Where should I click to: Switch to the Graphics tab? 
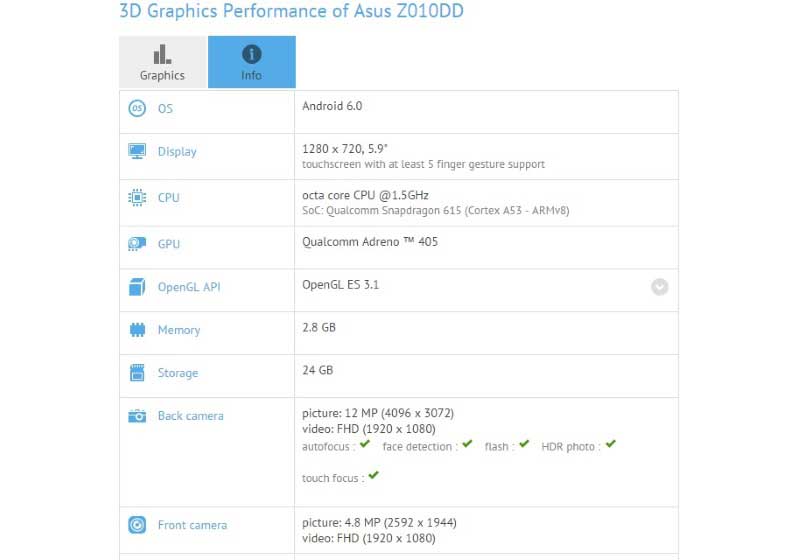point(162,62)
